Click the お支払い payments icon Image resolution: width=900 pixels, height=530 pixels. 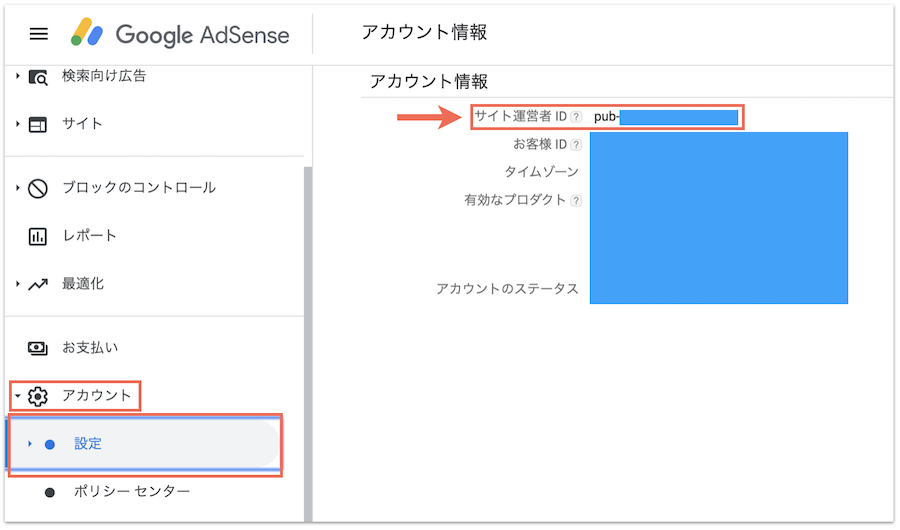pos(38,348)
